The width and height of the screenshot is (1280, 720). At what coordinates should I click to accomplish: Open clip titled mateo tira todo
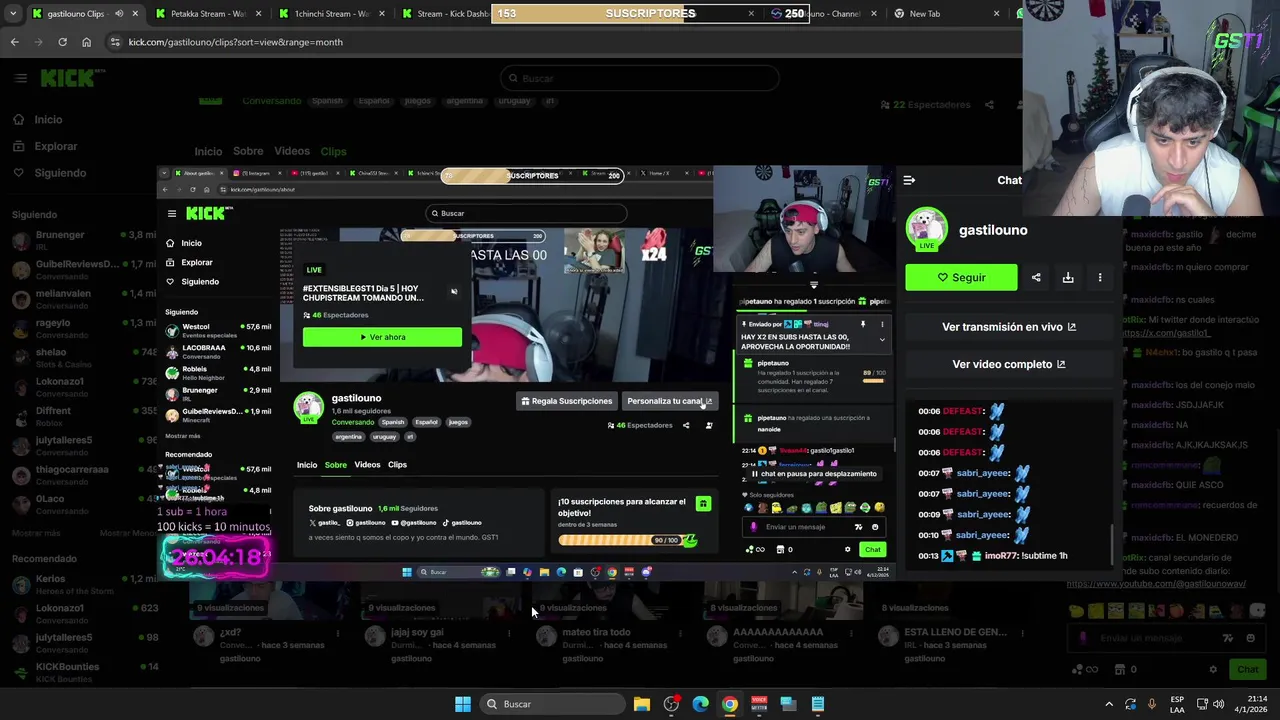(596, 632)
